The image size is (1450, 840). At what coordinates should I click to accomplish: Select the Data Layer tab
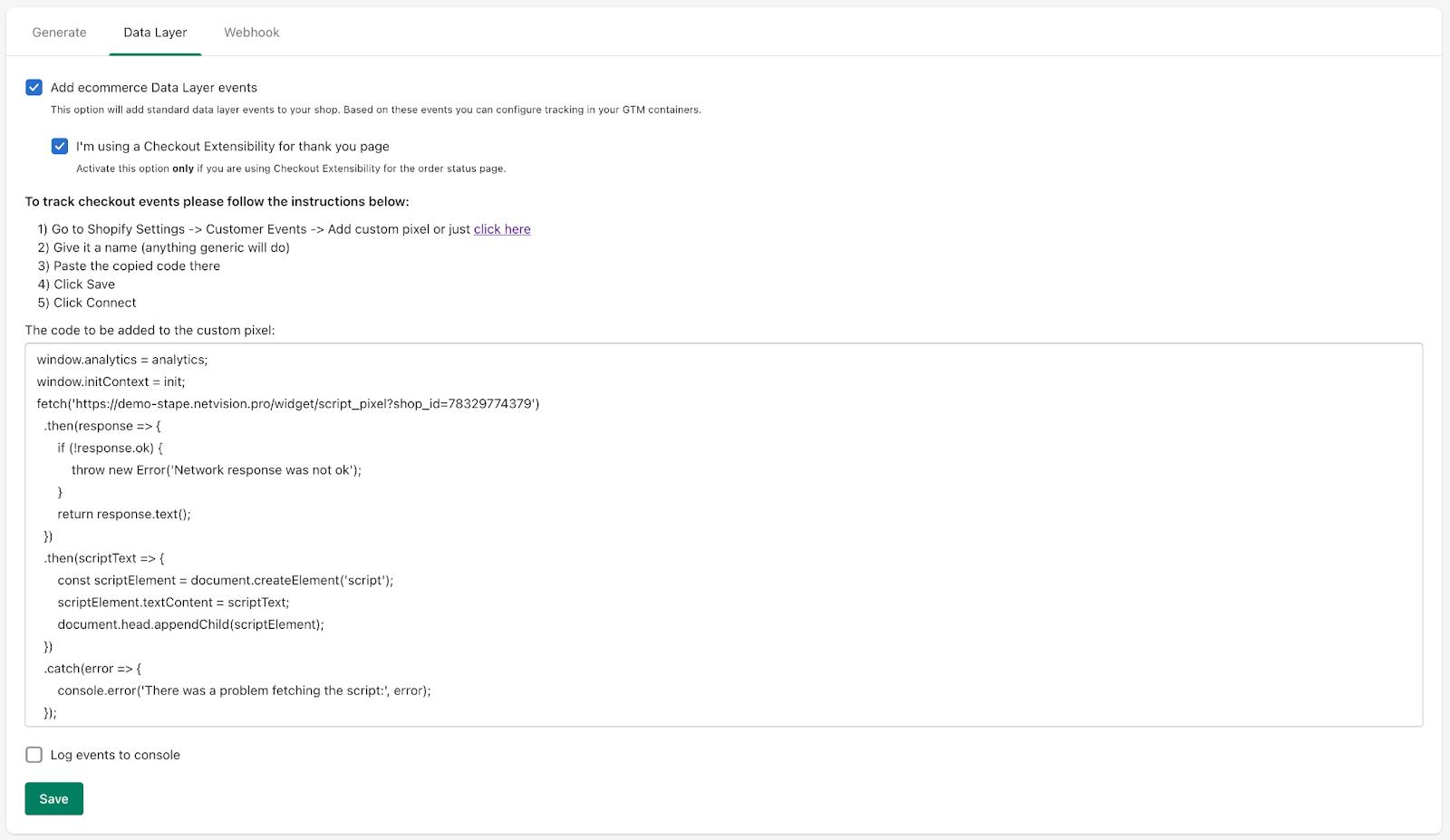click(155, 32)
